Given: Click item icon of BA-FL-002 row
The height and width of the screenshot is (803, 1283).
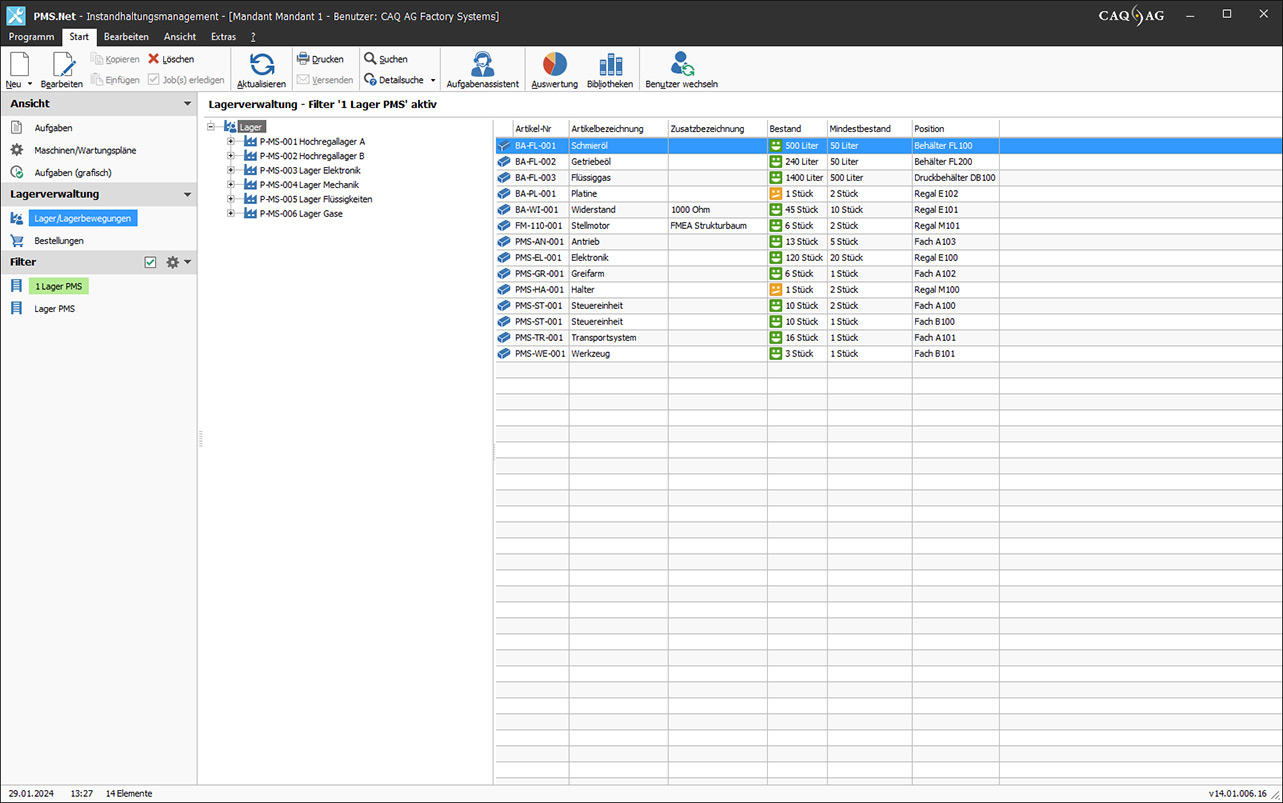Looking at the screenshot, I should click(x=504, y=162).
